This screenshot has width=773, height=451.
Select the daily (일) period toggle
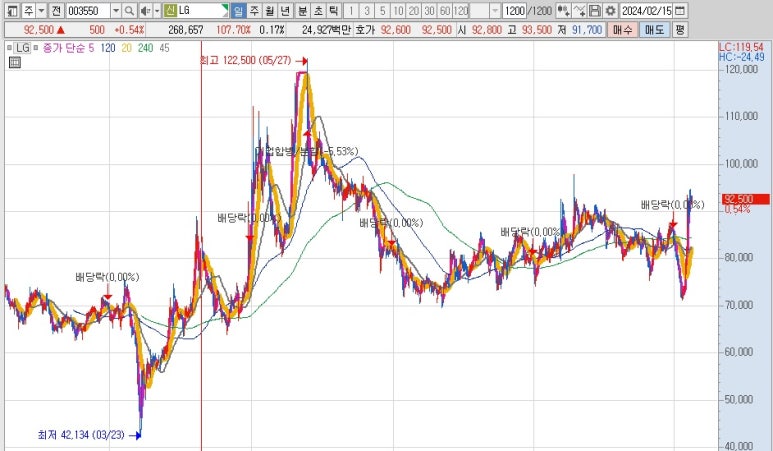click(x=238, y=10)
